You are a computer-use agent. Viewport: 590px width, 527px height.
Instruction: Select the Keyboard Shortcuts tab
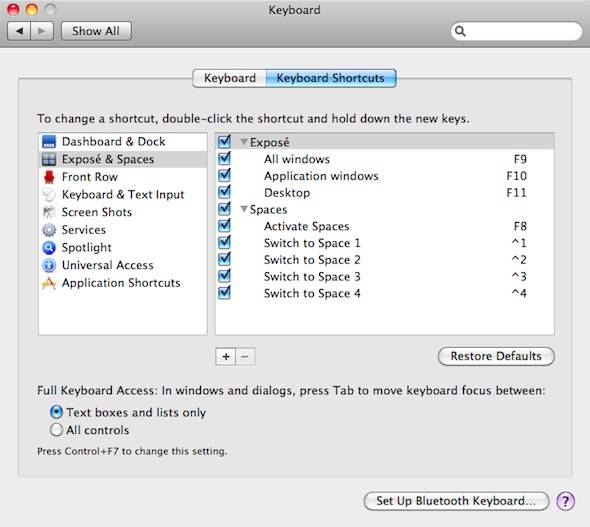tap(331, 78)
